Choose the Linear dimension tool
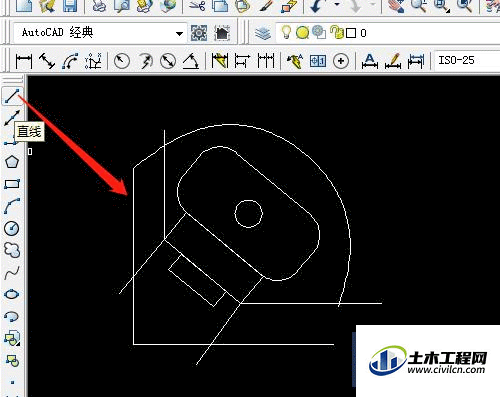The width and height of the screenshot is (500, 397). click(24, 61)
